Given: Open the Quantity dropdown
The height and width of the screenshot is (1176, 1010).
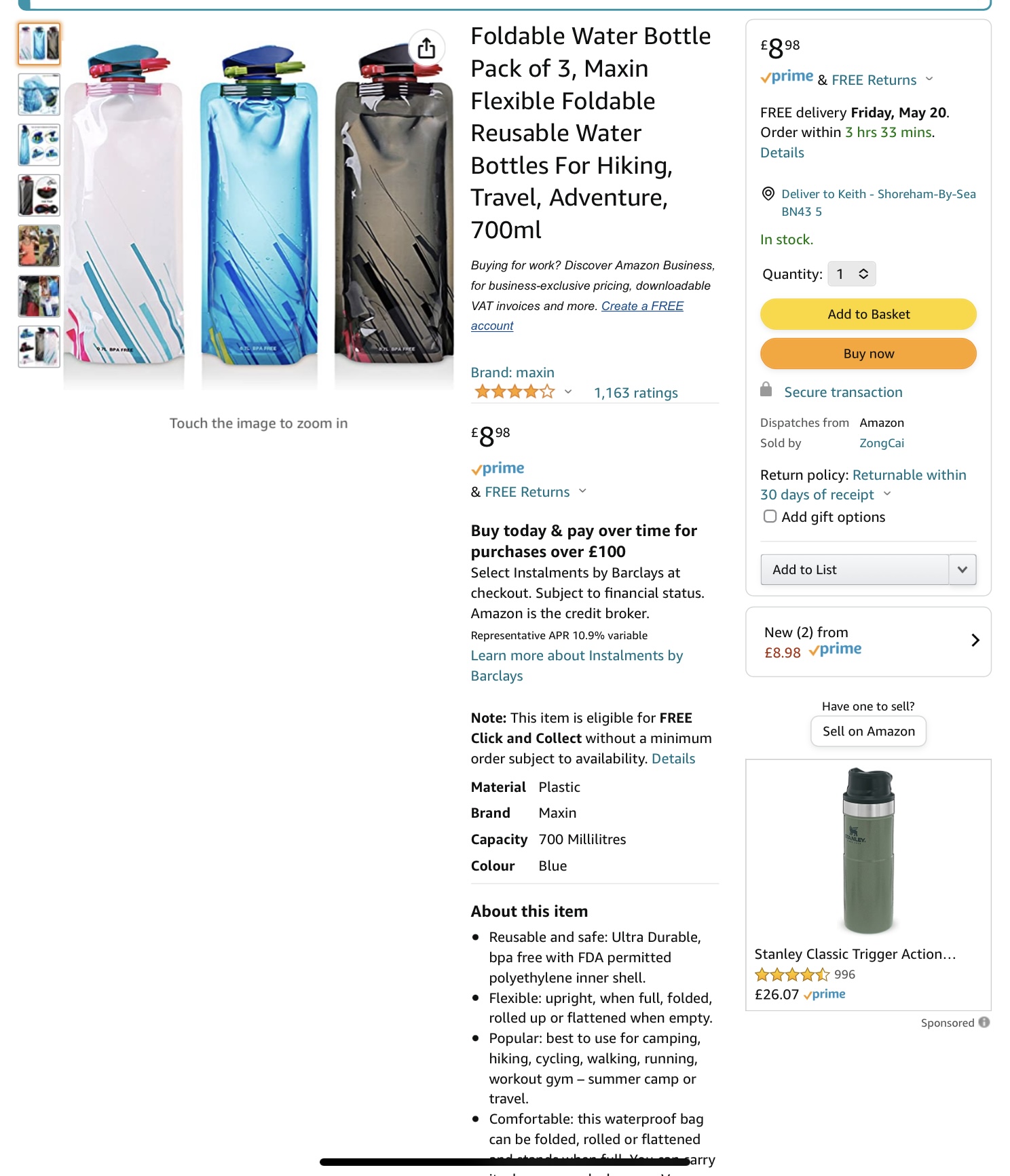Looking at the screenshot, I should (x=852, y=274).
